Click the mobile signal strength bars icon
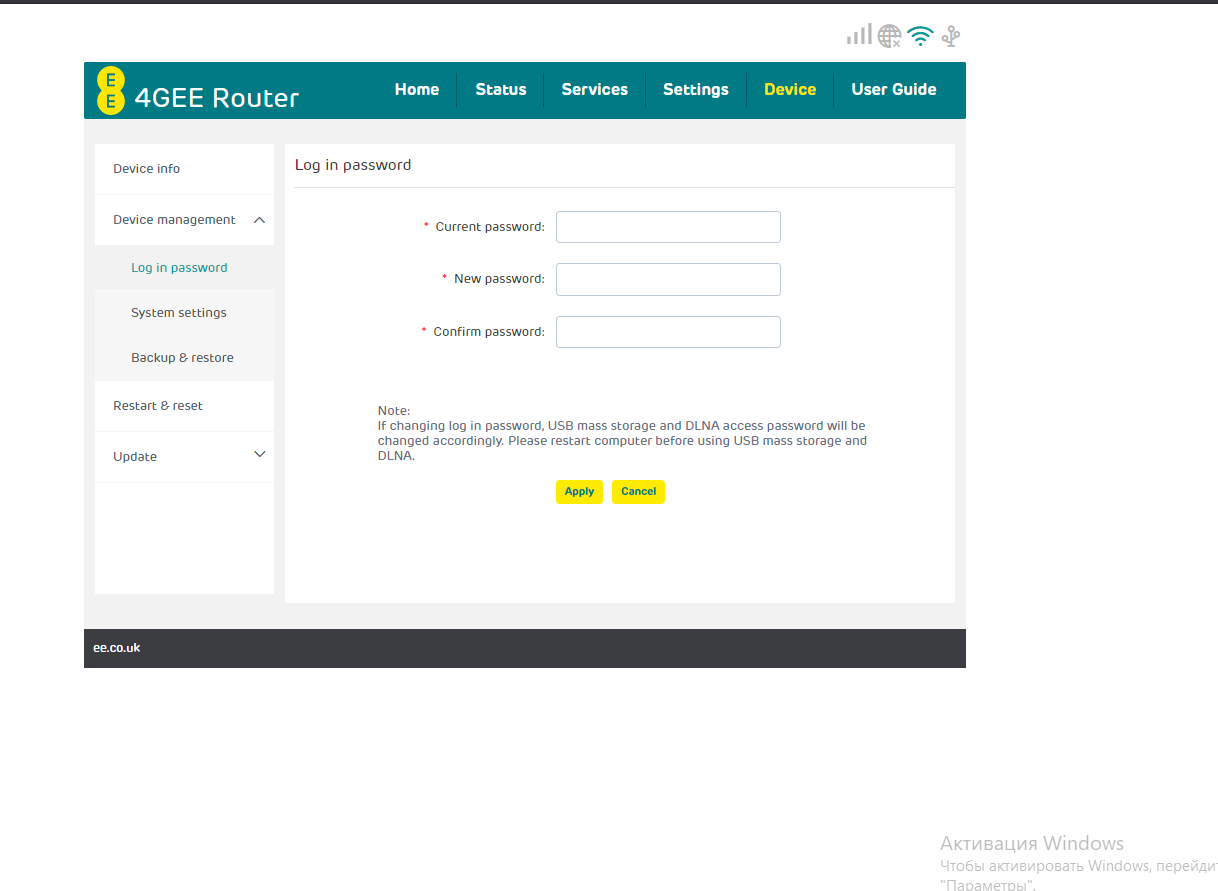 pos(859,36)
